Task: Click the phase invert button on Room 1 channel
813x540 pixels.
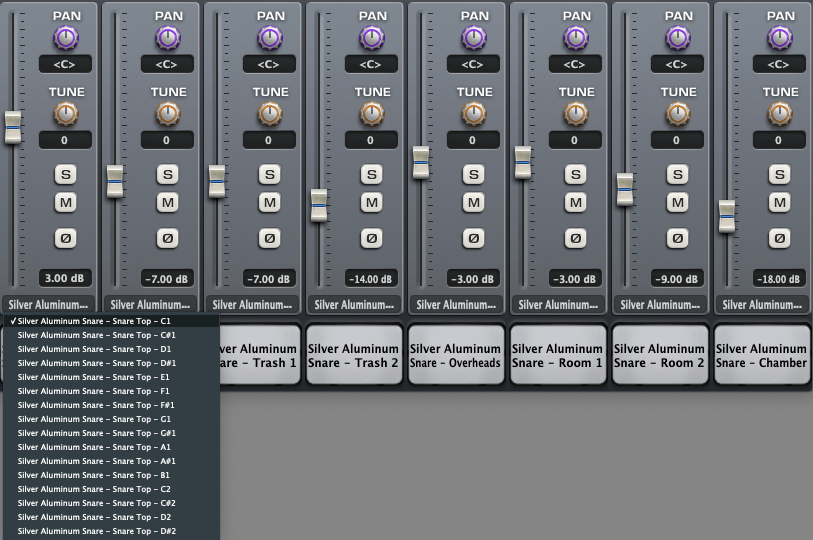Action: 575,239
